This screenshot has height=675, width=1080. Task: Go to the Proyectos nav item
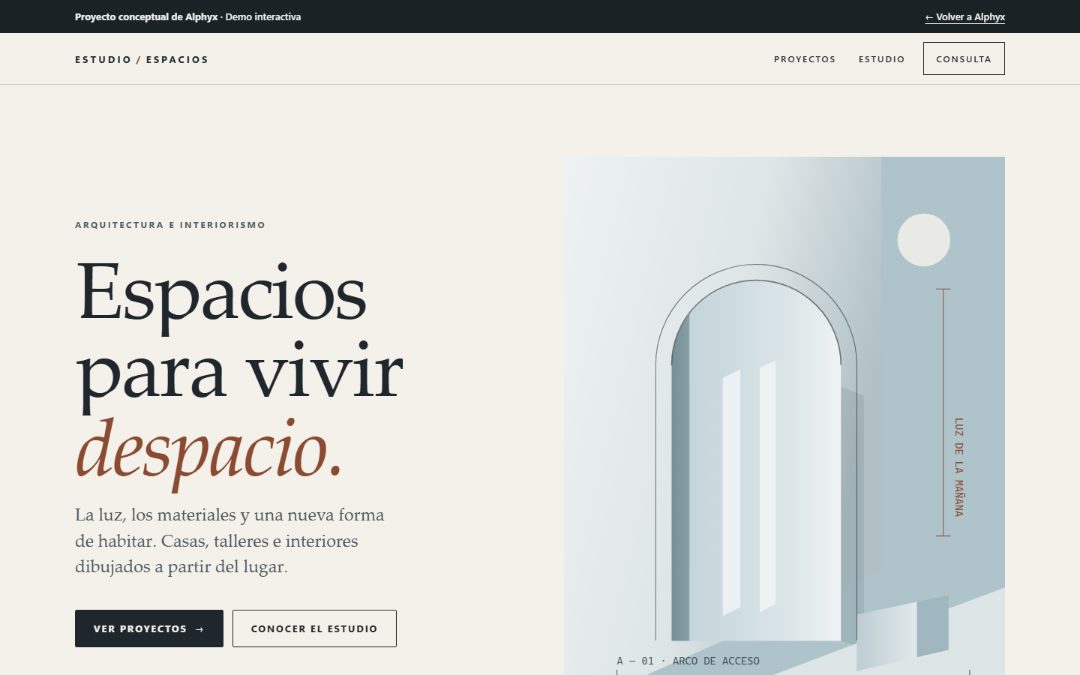click(804, 59)
